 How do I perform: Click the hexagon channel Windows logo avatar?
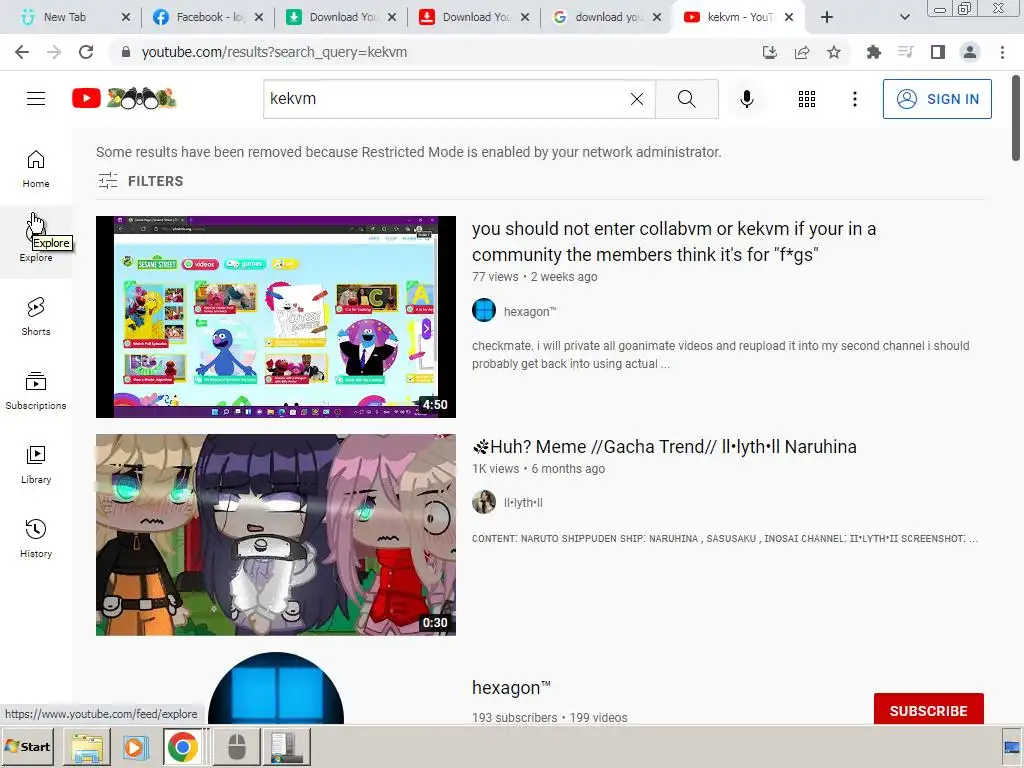click(276, 688)
